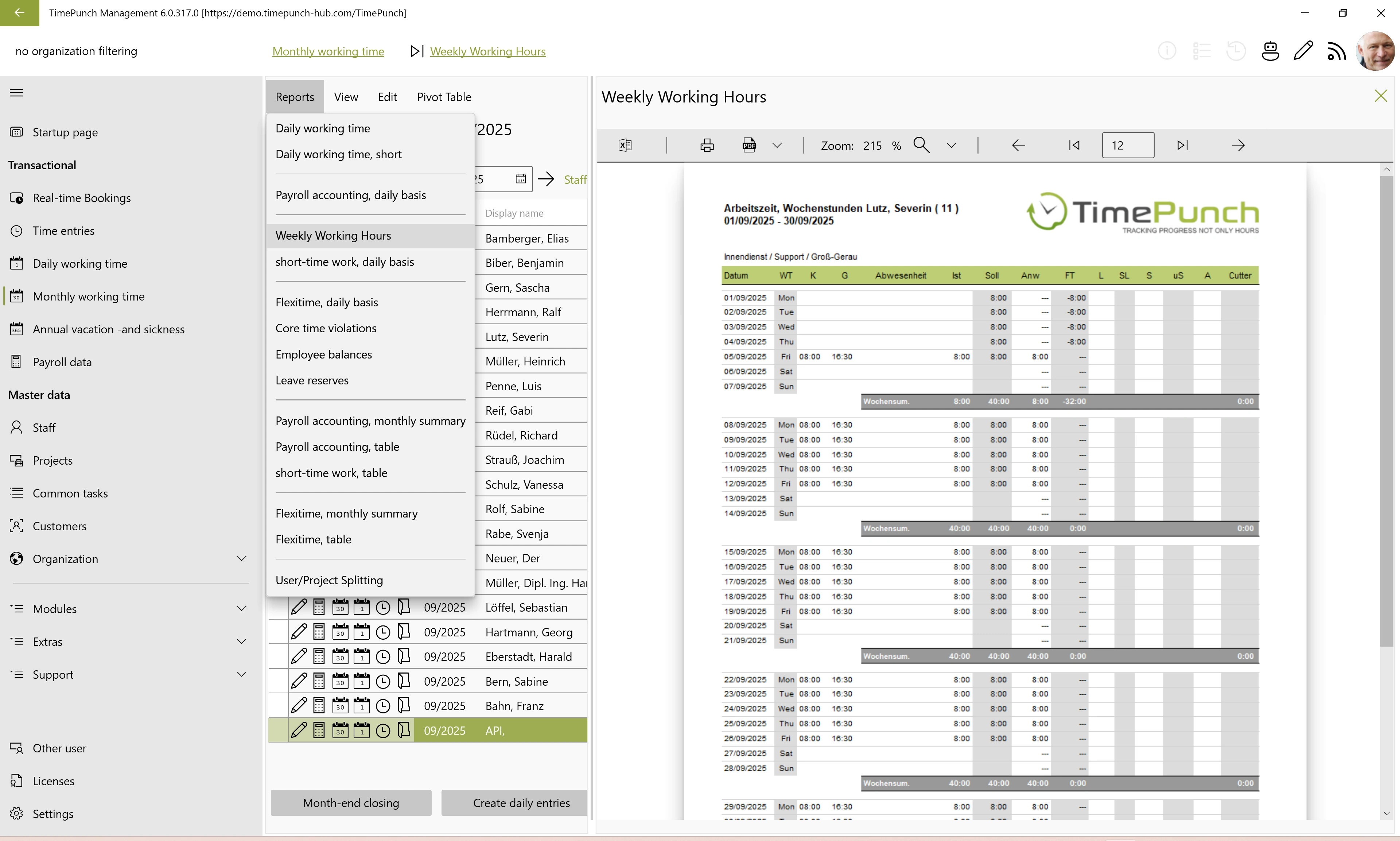This screenshot has width=1400, height=841.
Task: Click the page number input field
Action: click(1128, 145)
